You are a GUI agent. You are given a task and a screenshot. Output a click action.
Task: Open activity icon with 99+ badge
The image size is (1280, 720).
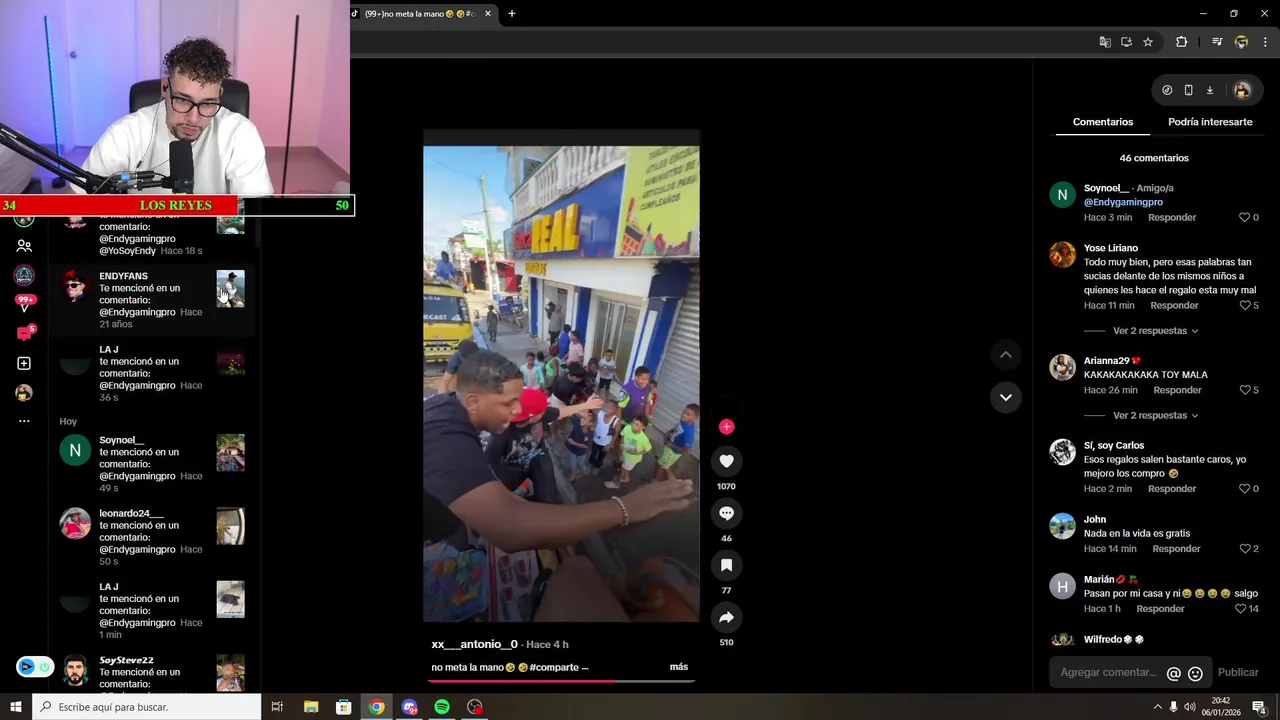[x=24, y=303]
